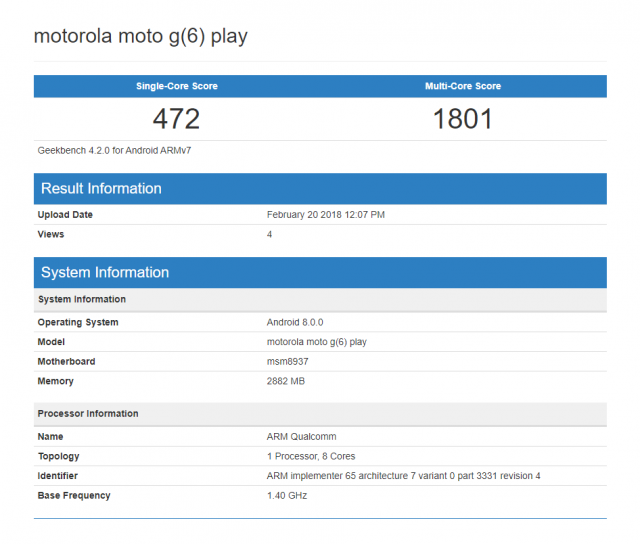Image resolution: width=640 pixels, height=544 pixels.
Task: Click the 1 Processor, 8 Cores topology value
Action: click(x=311, y=456)
